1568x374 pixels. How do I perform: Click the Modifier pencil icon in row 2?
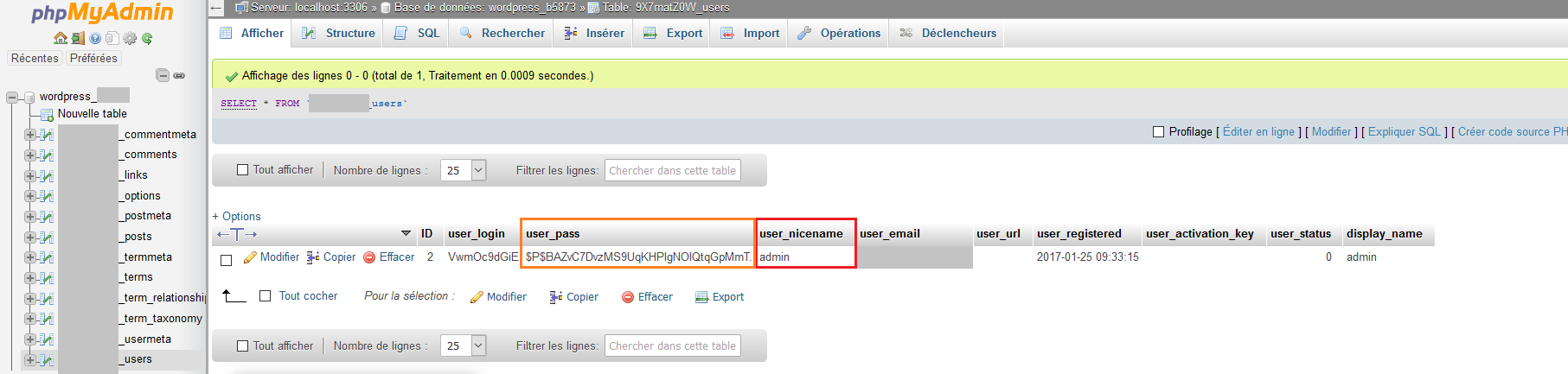coord(250,257)
